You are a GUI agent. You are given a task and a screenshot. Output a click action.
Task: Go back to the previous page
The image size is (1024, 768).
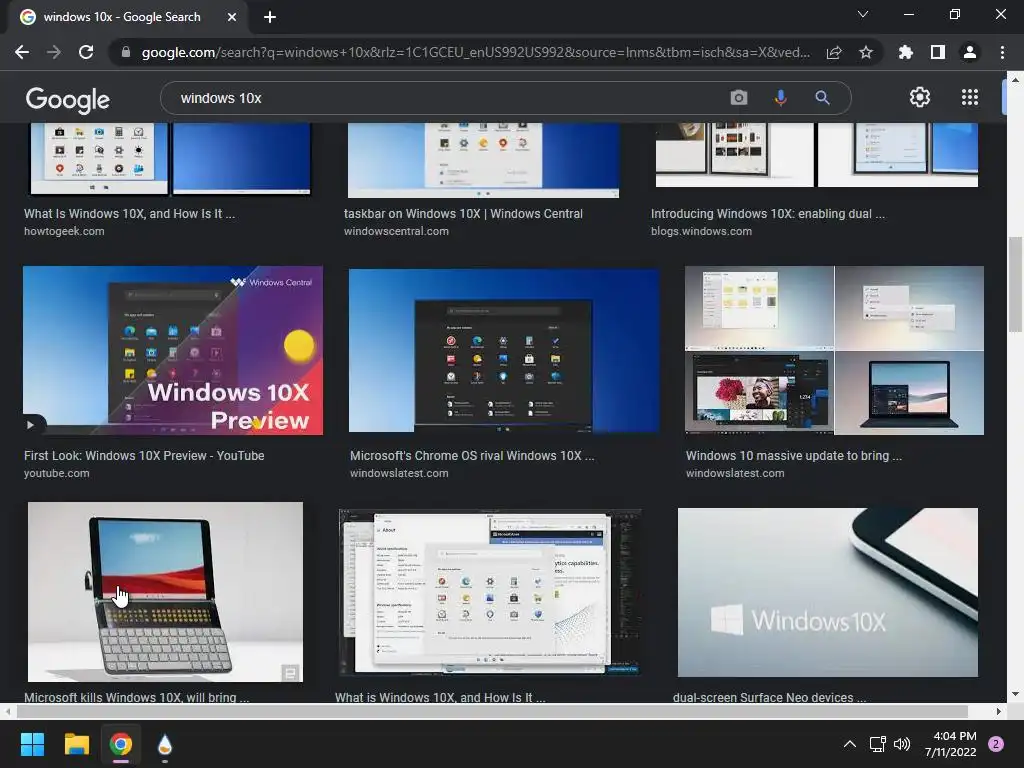[x=22, y=52]
